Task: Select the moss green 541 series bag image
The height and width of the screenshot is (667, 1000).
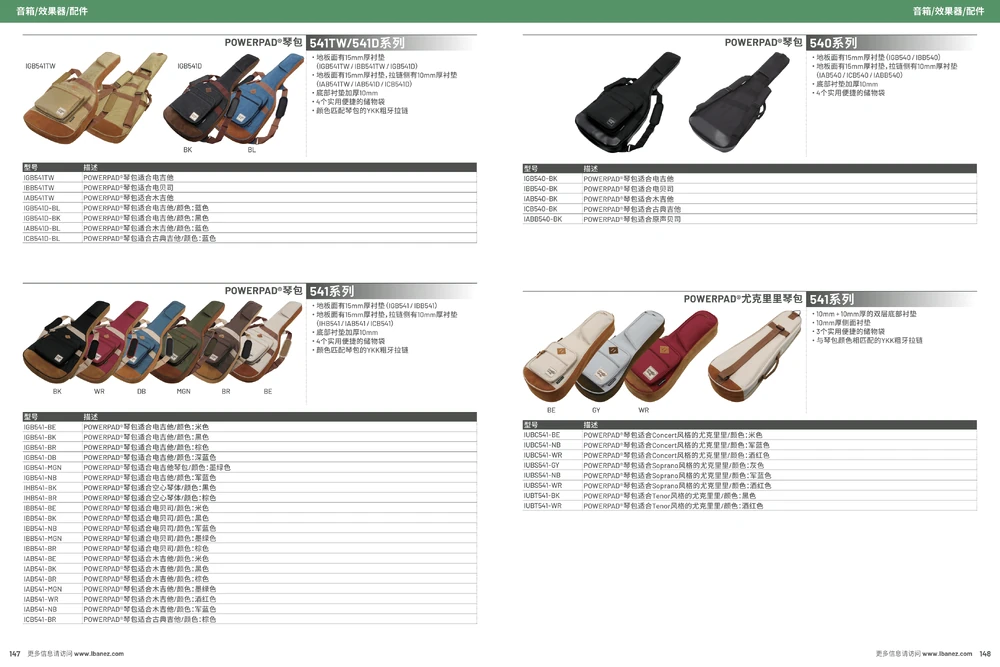Action: [188, 343]
